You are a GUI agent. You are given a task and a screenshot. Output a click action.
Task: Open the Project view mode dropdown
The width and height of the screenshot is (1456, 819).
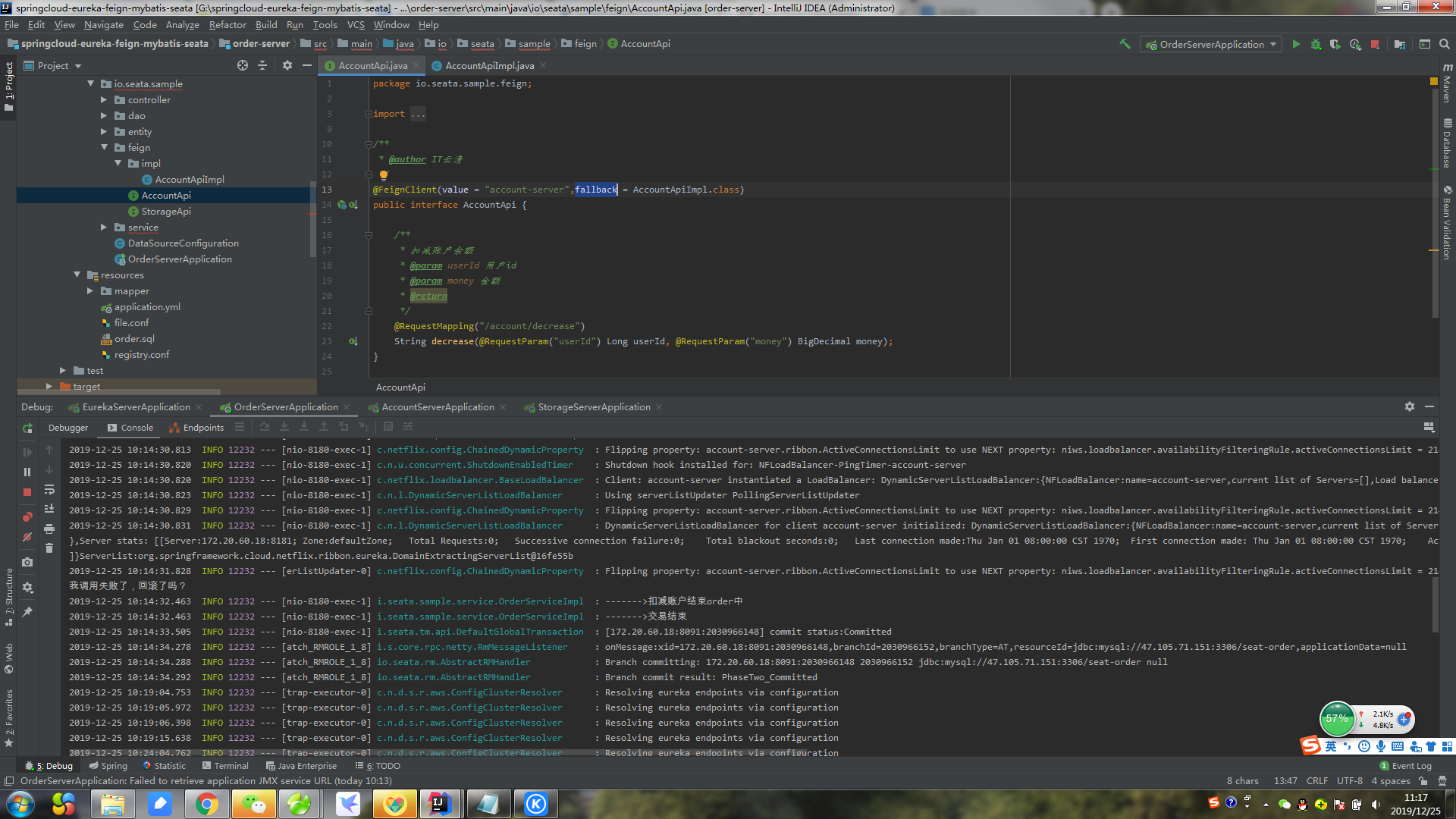point(53,65)
